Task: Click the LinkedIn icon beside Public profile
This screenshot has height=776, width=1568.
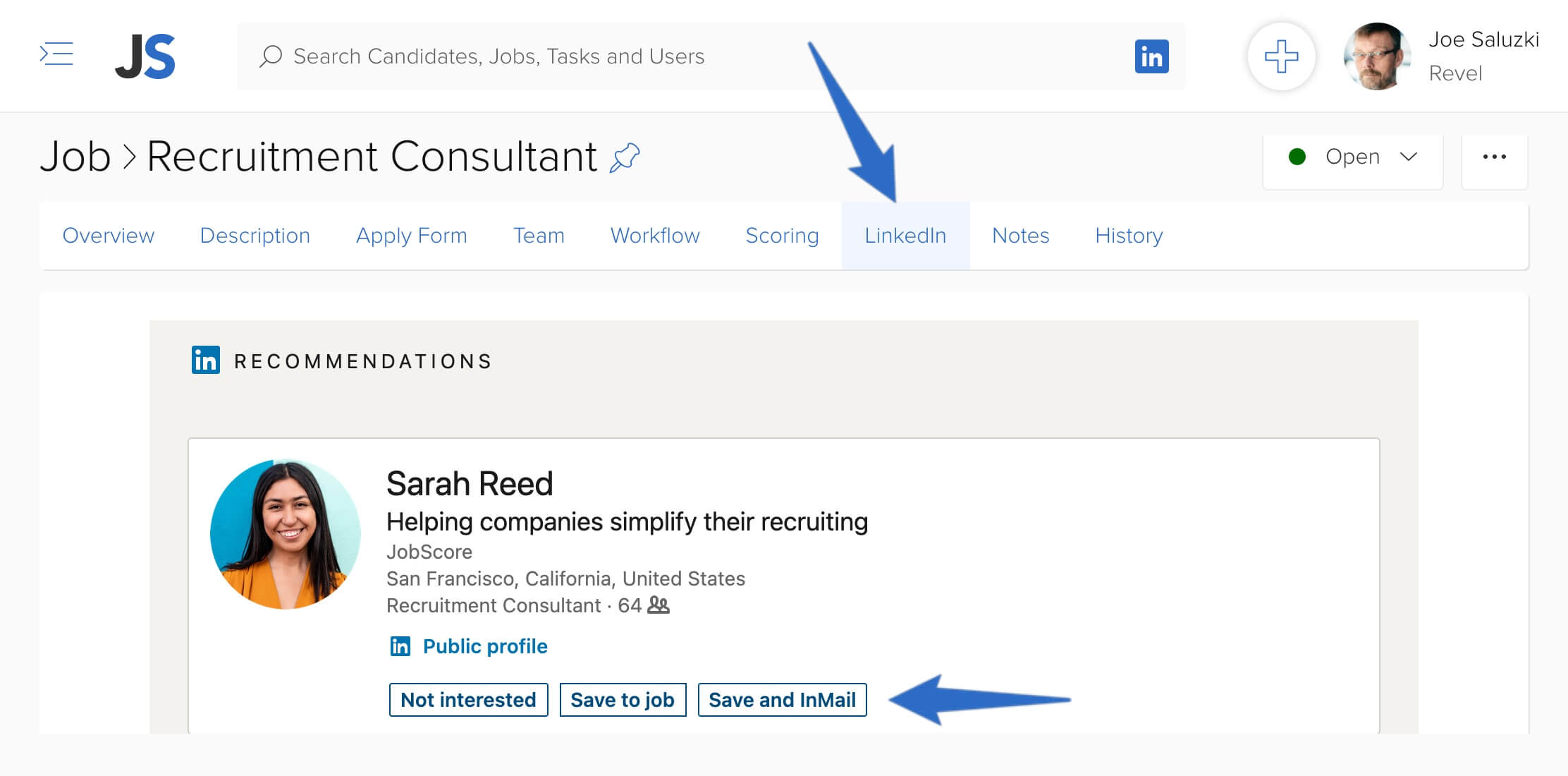Action: click(400, 645)
